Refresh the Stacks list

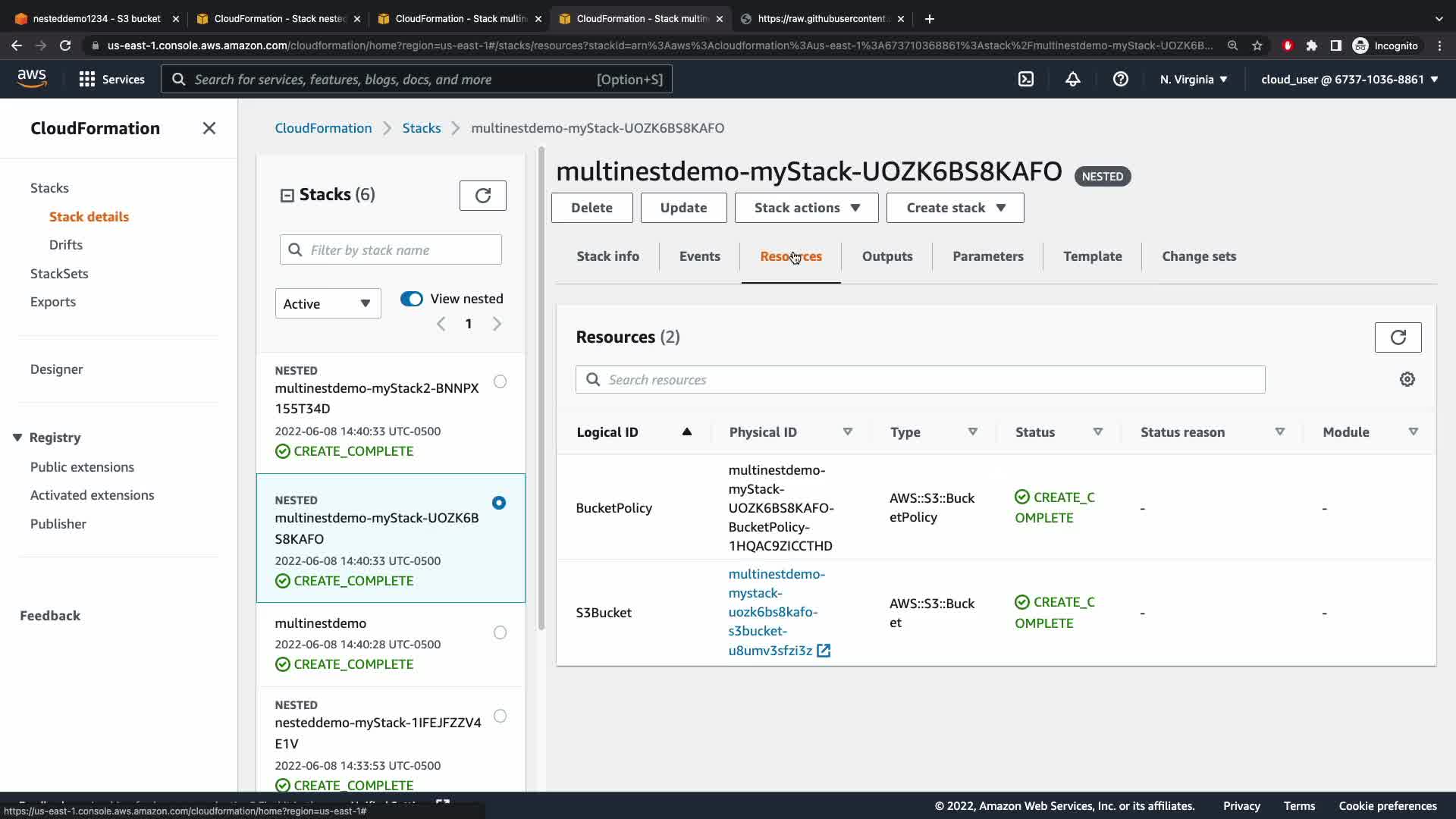tap(482, 196)
